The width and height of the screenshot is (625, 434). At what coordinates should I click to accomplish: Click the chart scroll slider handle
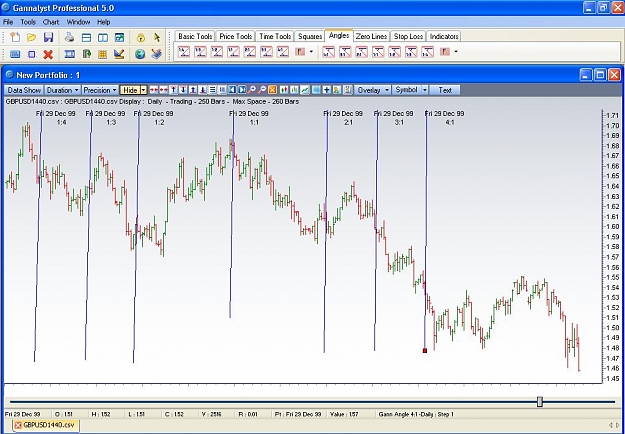540,401
